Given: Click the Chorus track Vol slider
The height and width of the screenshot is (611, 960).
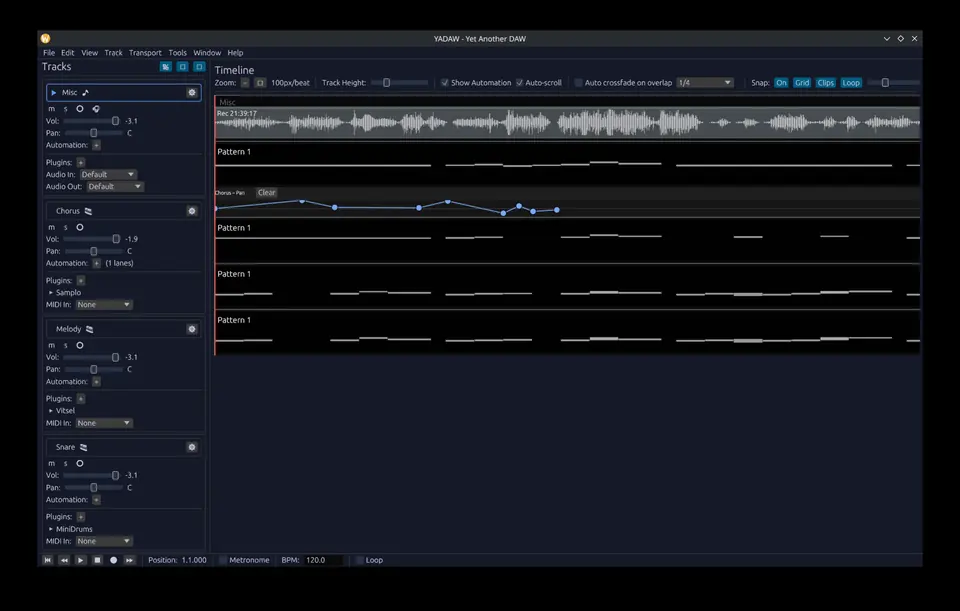Looking at the screenshot, I should coord(92,239).
